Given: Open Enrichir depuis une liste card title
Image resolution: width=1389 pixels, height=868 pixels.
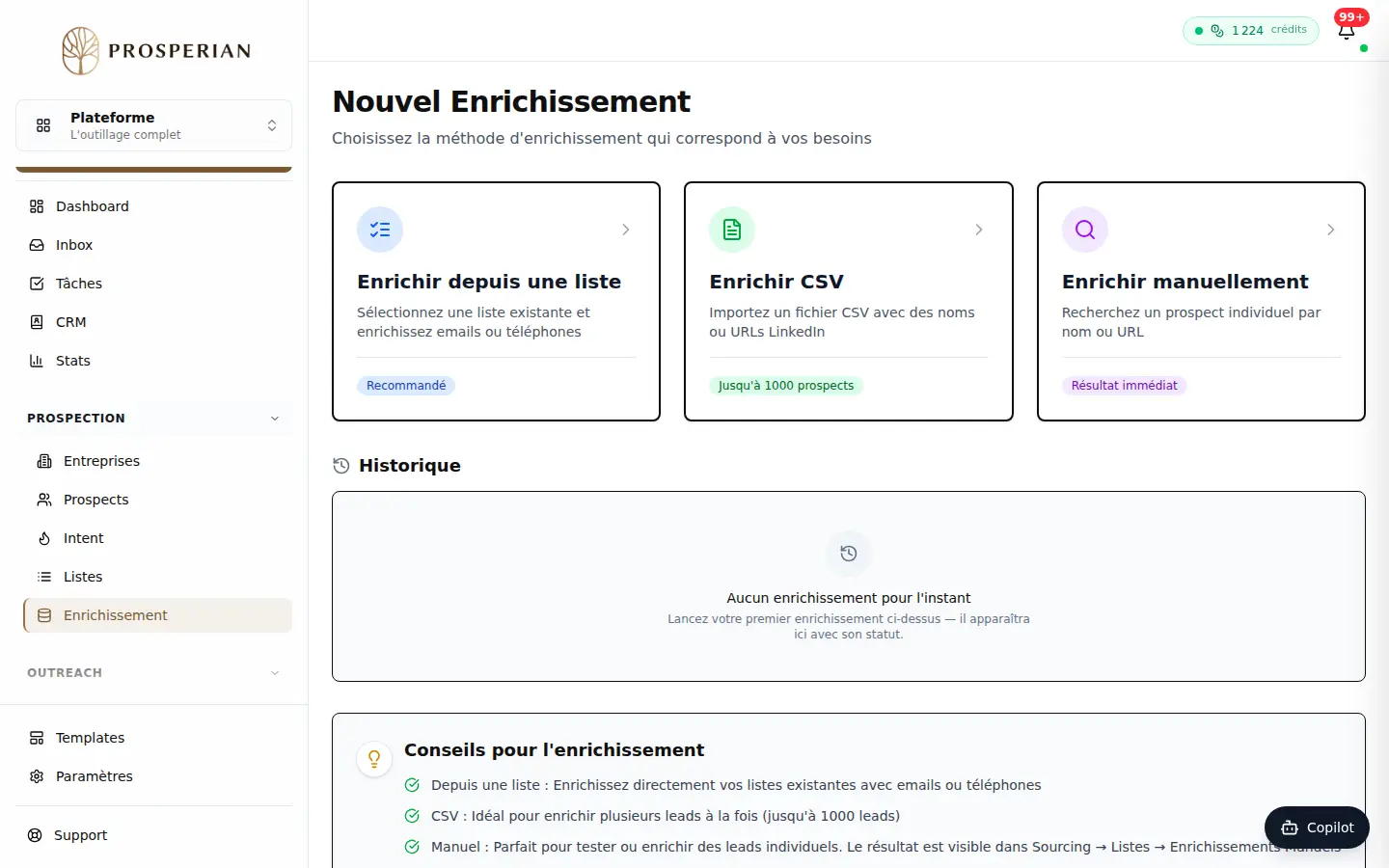Looking at the screenshot, I should [489, 282].
